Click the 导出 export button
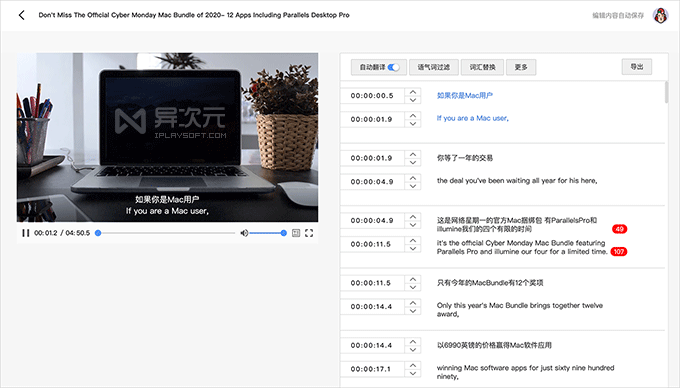 pyautogui.click(x=637, y=67)
